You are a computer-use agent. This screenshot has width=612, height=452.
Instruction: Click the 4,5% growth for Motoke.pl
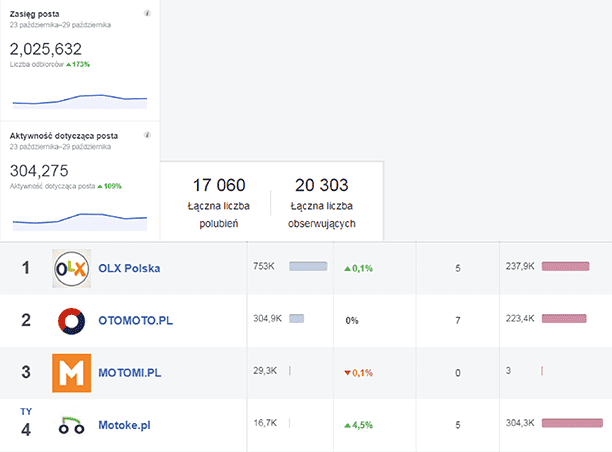coord(359,425)
